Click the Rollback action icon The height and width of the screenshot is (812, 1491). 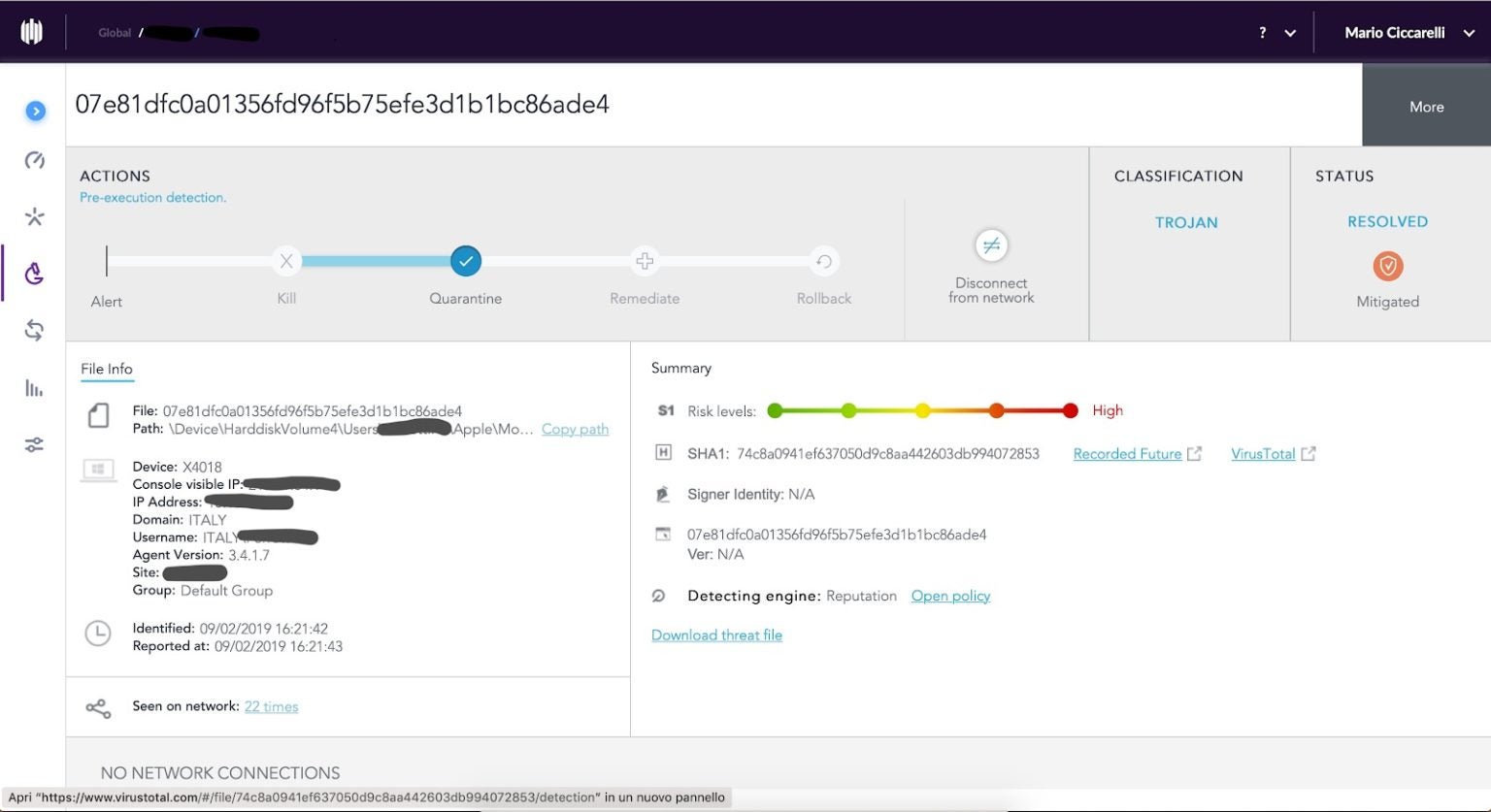click(823, 261)
